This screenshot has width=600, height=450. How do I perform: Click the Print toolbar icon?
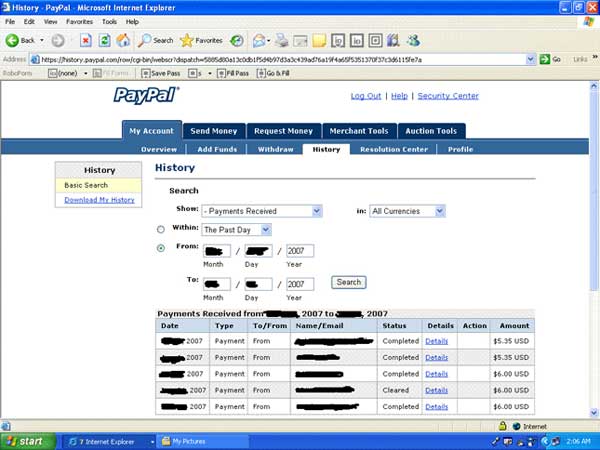[283, 41]
